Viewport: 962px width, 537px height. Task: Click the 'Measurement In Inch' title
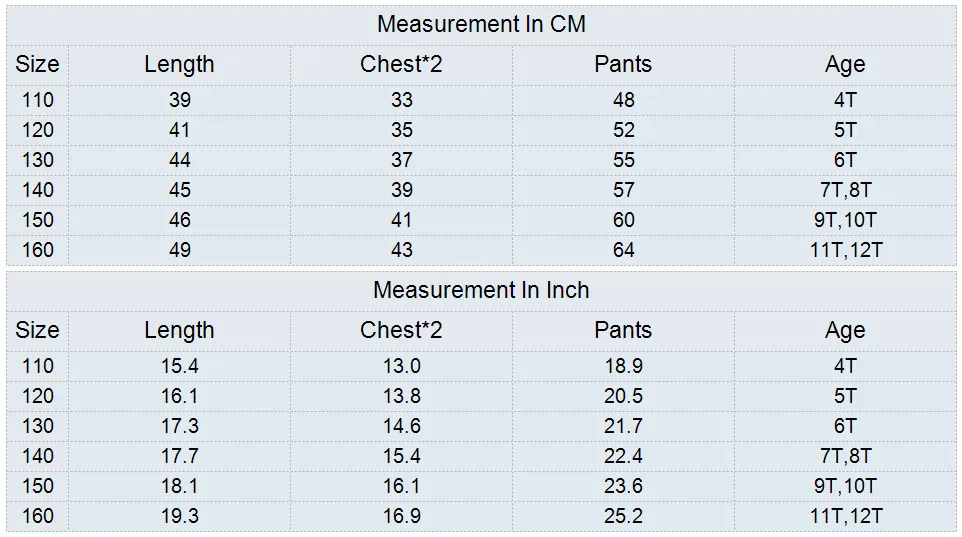[481, 290]
